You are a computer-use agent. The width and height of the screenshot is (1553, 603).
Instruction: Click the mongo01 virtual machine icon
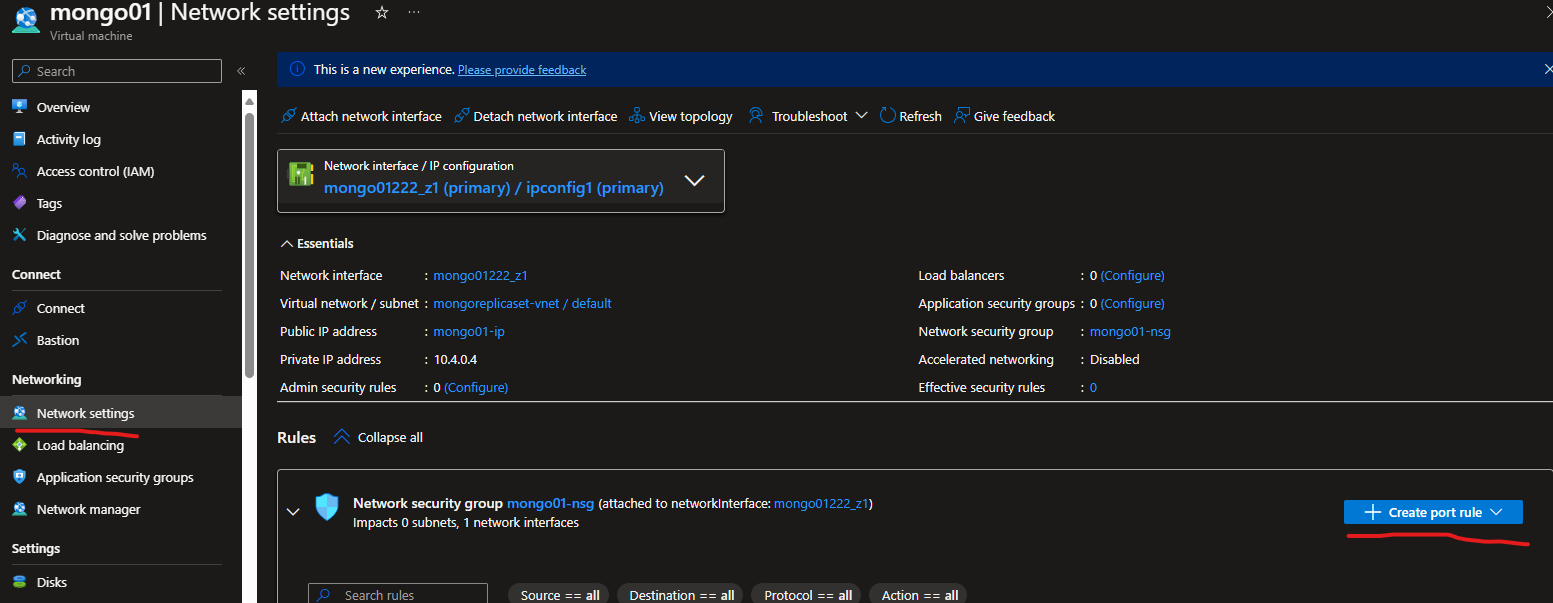pyautogui.click(x=26, y=20)
